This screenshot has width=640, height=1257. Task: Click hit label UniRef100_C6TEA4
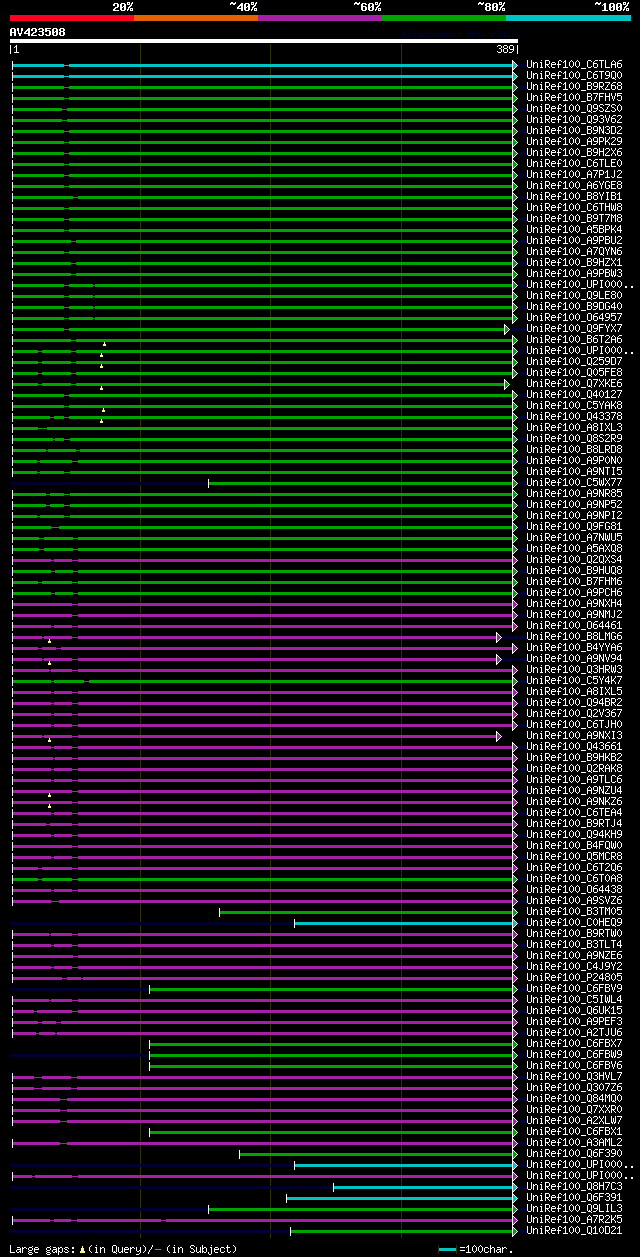(x=574, y=812)
